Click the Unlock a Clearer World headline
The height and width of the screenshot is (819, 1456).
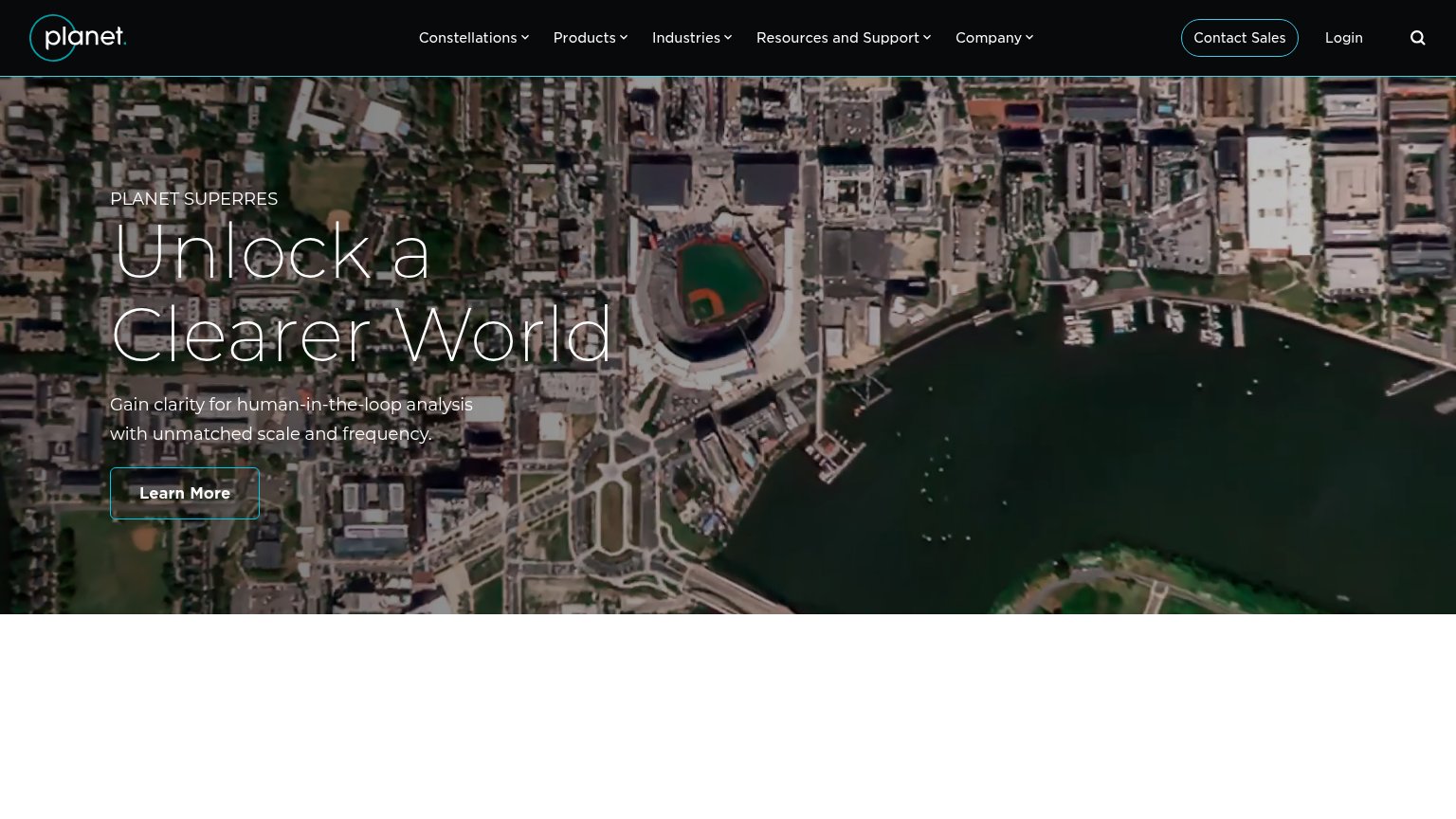pyautogui.click(x=361, y=294)
